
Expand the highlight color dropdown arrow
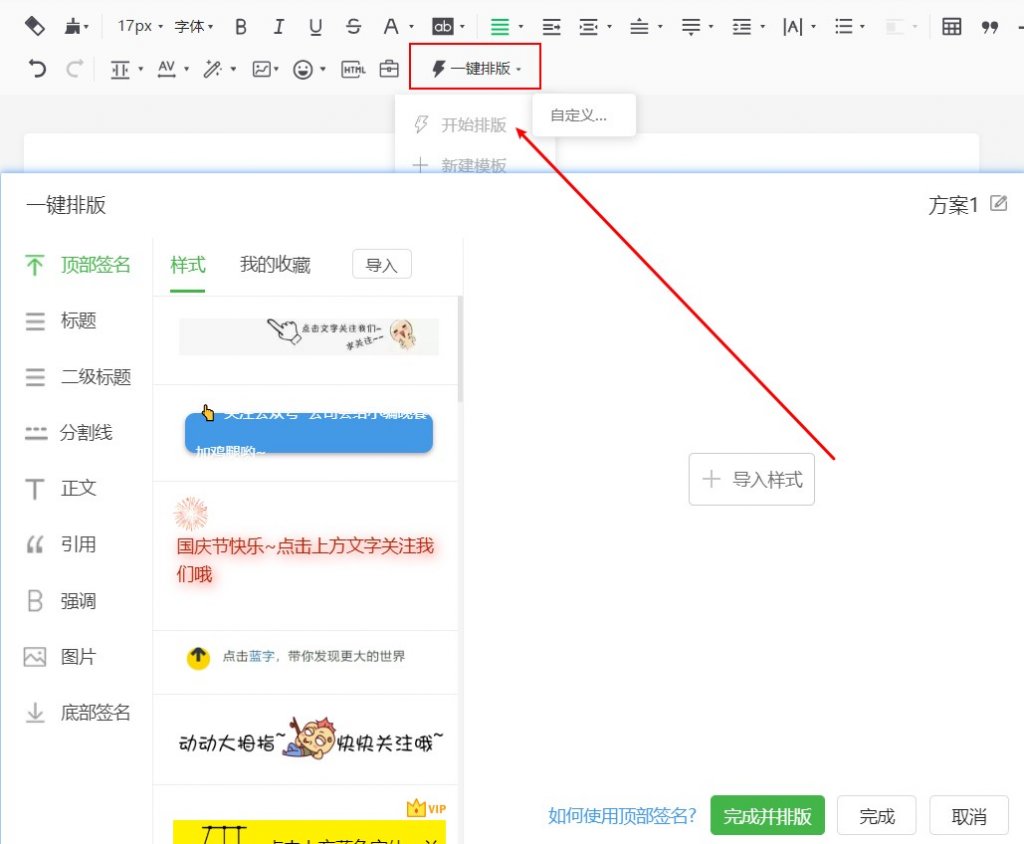tap(462, 27)
